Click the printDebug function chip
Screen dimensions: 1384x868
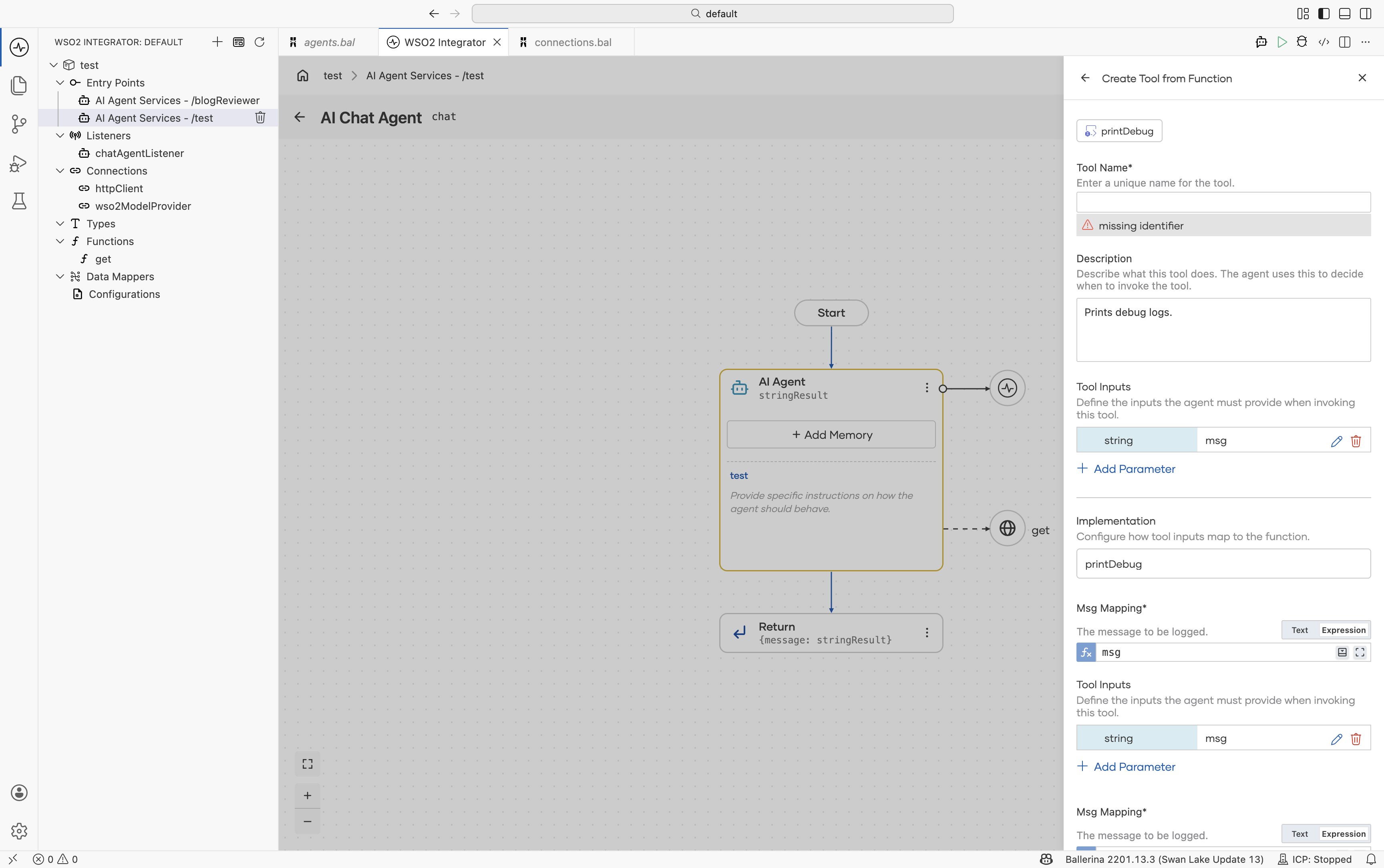point(1119,131)
